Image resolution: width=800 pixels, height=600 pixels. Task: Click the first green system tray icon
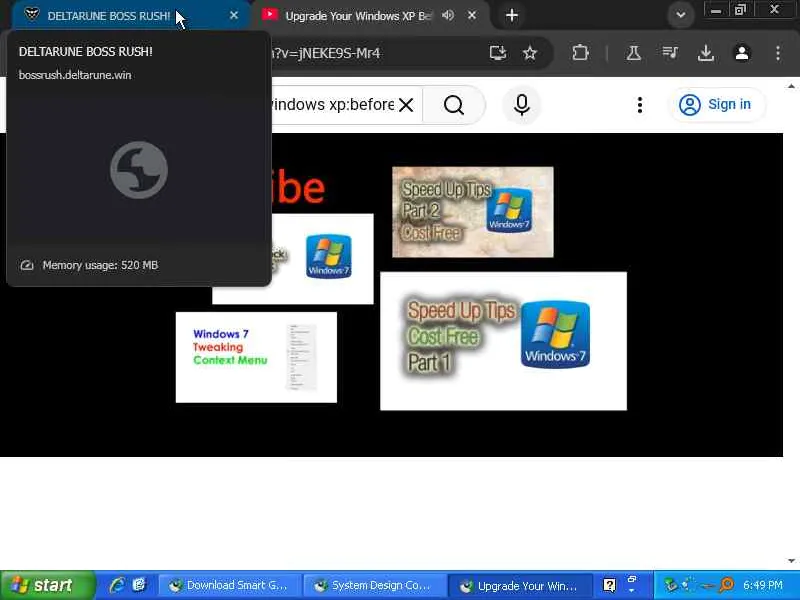[671, 585]
